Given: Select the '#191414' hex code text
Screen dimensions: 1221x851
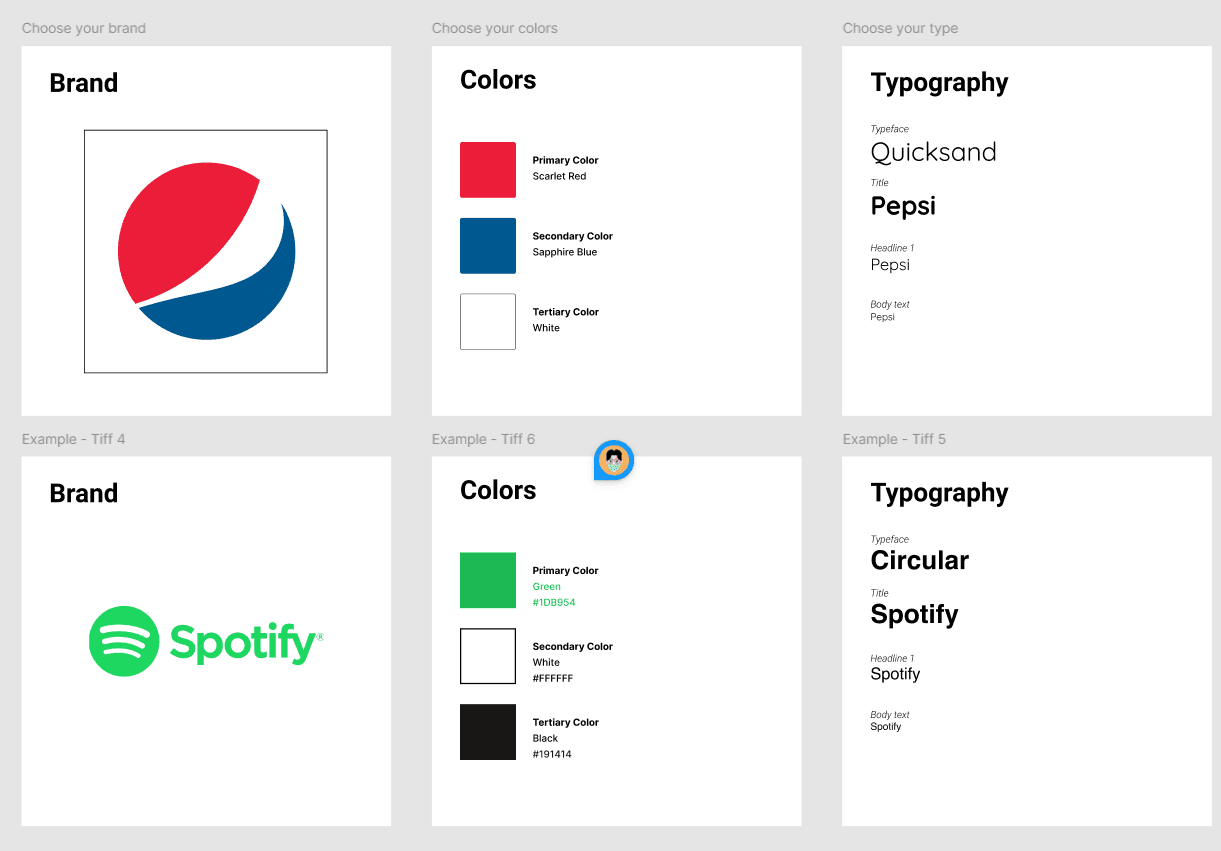Looking at the screenshot, I should [x=552, y=755].
